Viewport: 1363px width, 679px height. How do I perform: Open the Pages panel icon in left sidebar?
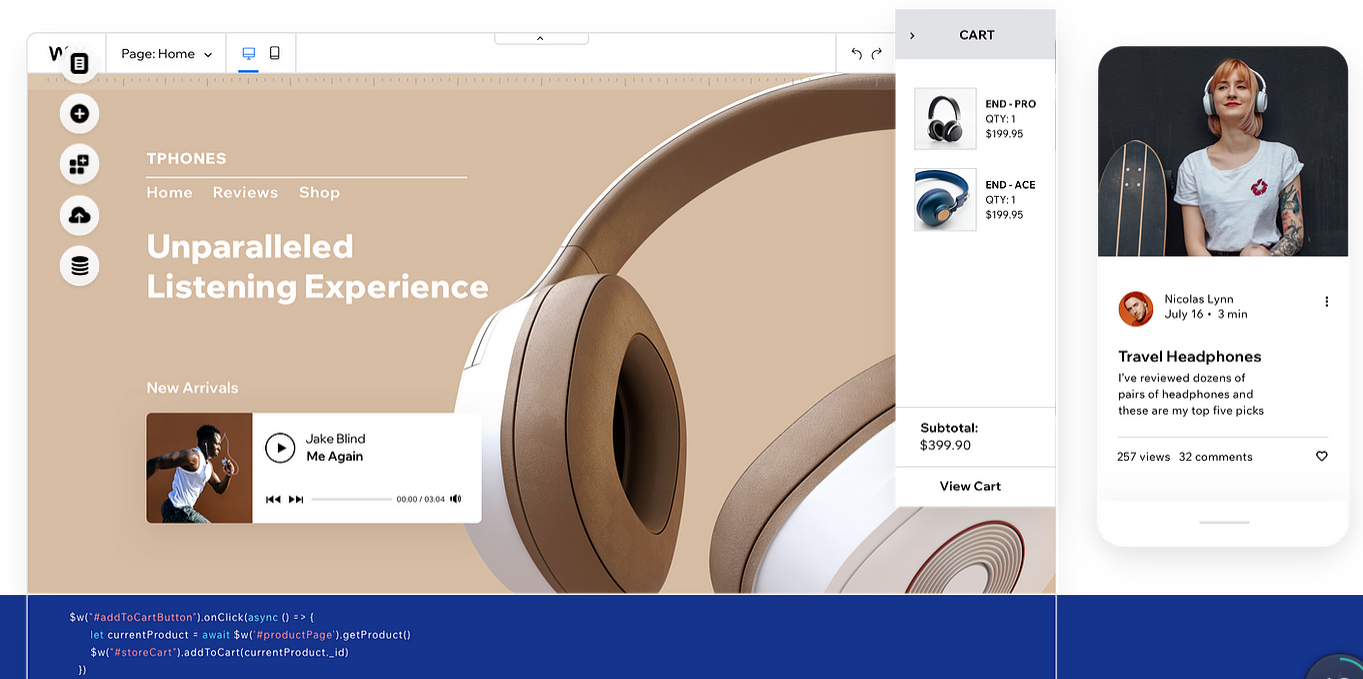tap(79, 63)
